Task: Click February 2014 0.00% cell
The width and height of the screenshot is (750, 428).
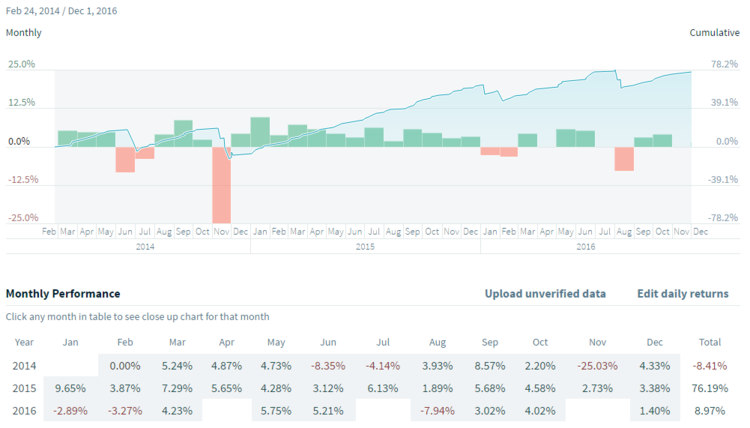Action: [125, 366]
